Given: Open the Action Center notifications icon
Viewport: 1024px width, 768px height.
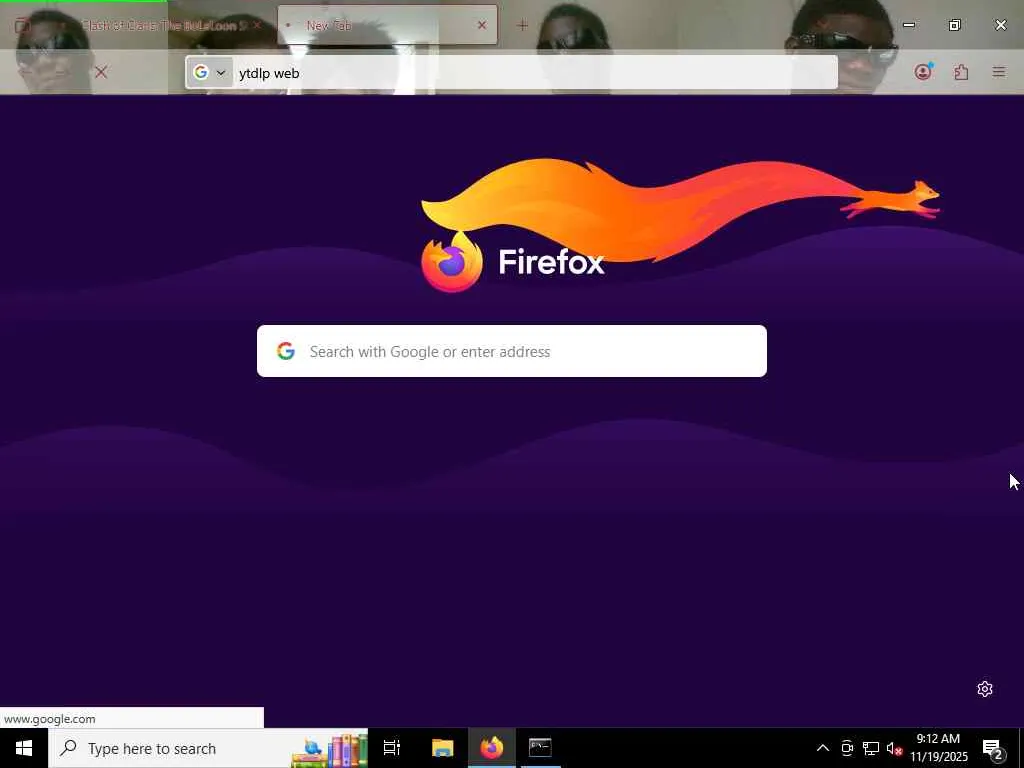Looking at the screenshot, I should click(993, 749).
